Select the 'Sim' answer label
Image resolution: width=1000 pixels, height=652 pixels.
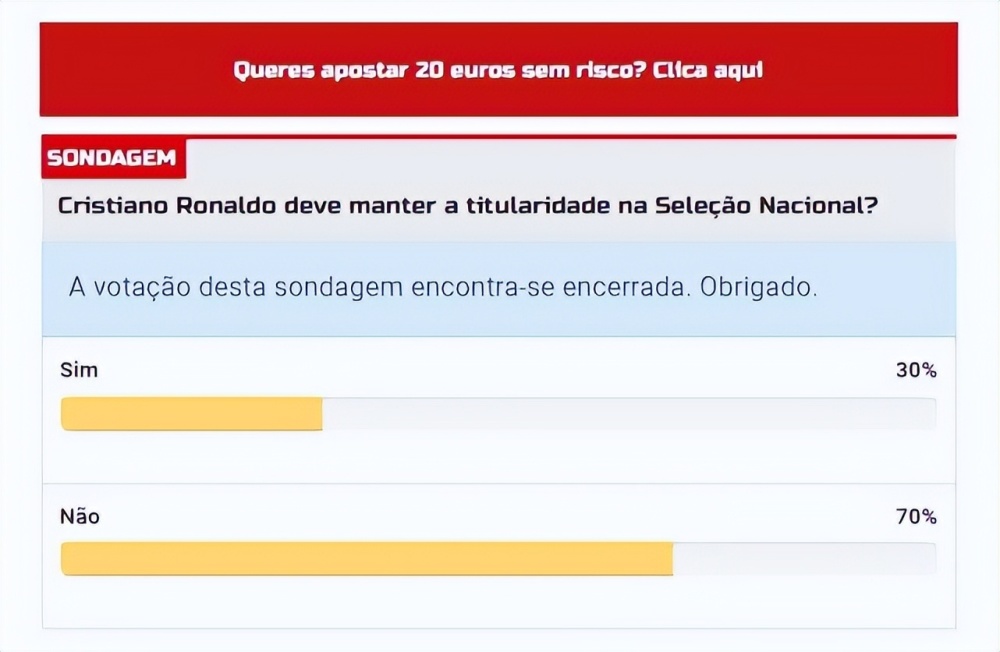pos(79,370)
